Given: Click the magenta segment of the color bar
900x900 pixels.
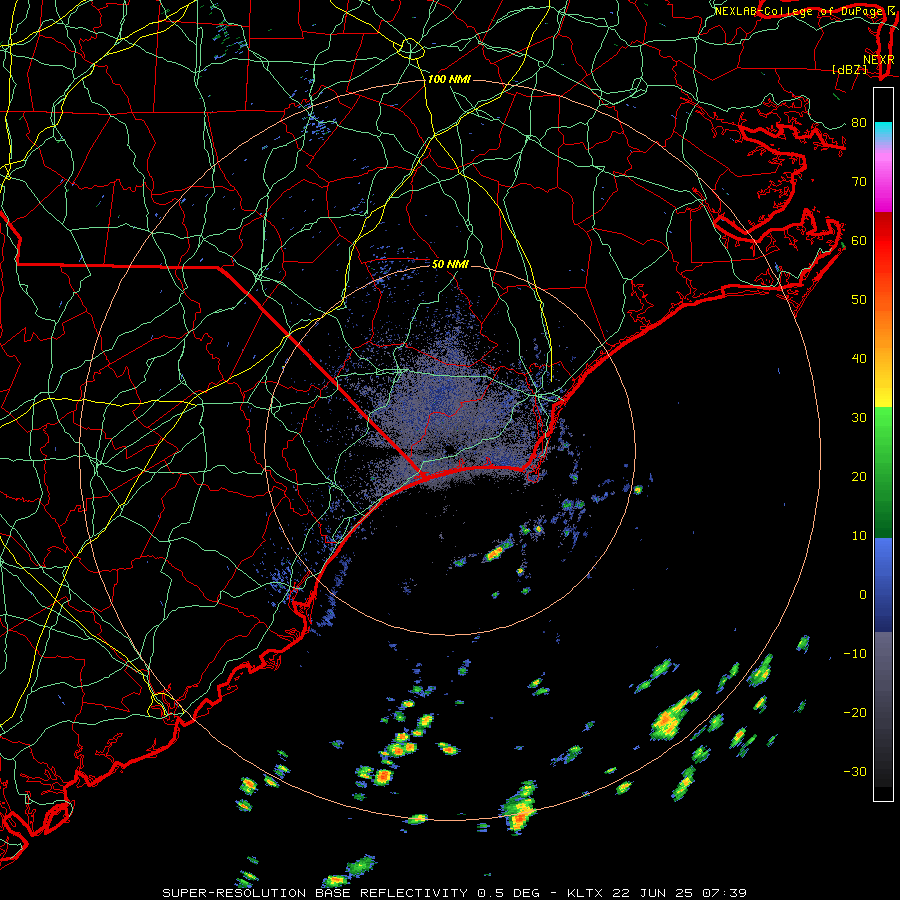Looking at the screenshot, I should tap(883, 181).
